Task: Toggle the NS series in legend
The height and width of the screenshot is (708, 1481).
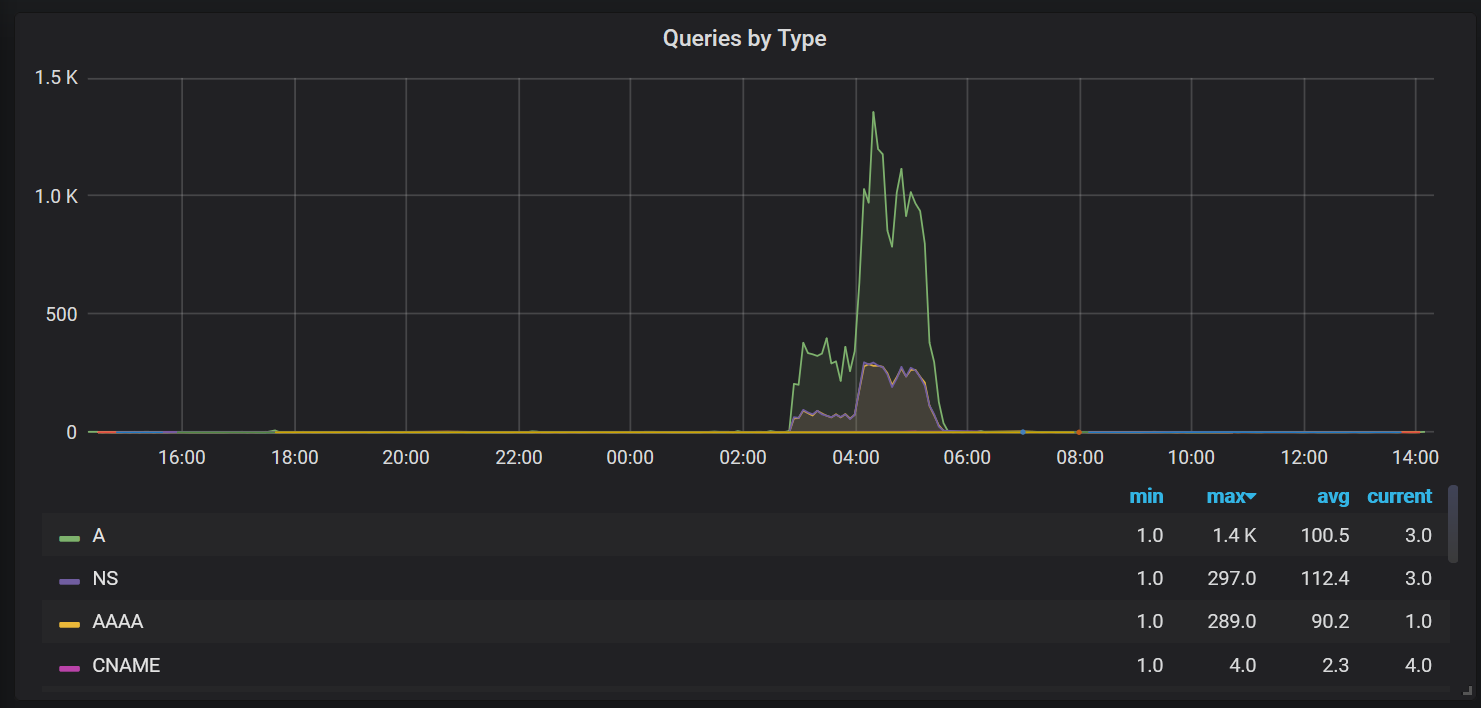Action: (105, 579)
